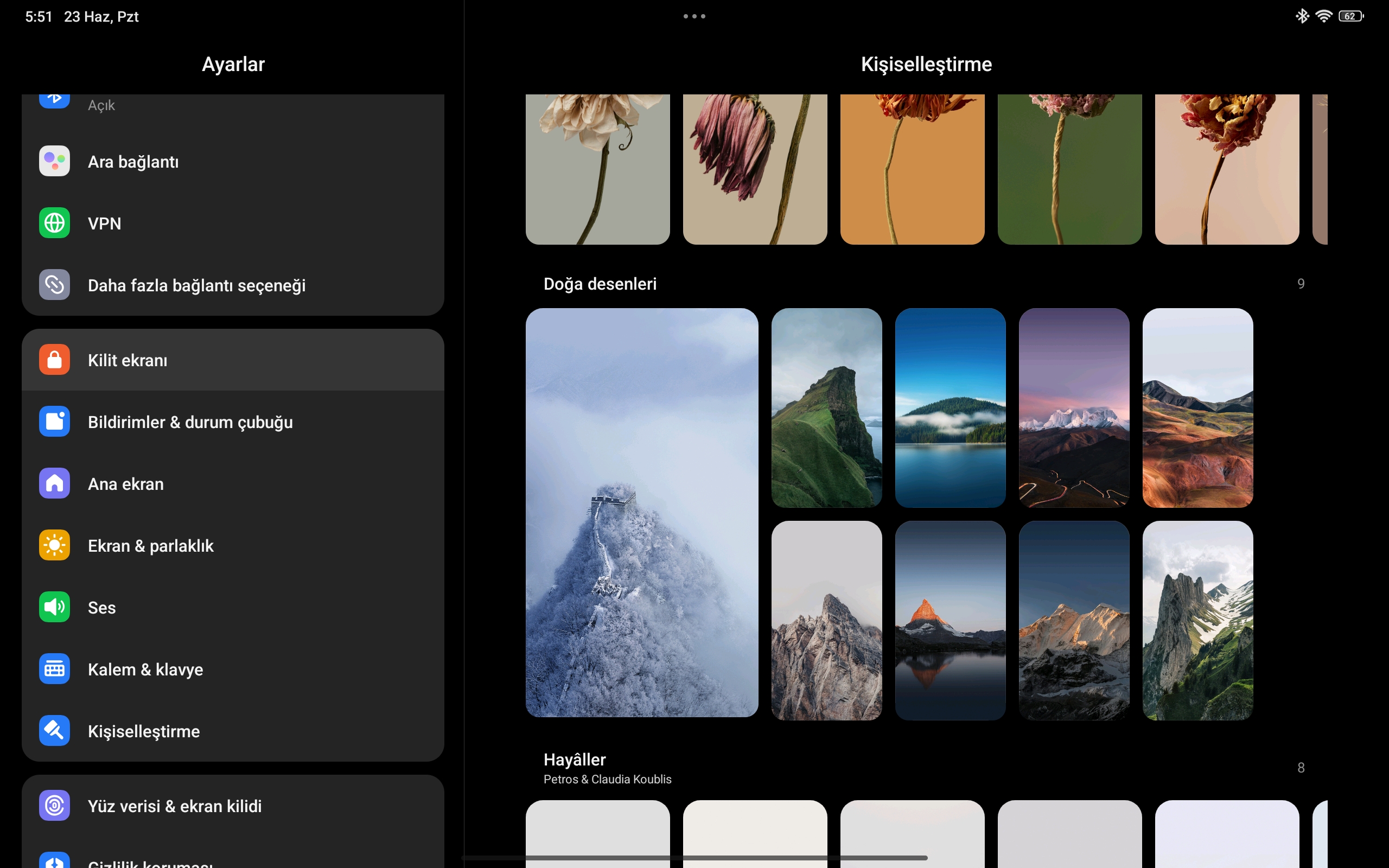Viewport: 1389px width, 868px height.
Task: Tap the yellow sun Ekran & parlaklık icon
Action: tap(54, 545)
